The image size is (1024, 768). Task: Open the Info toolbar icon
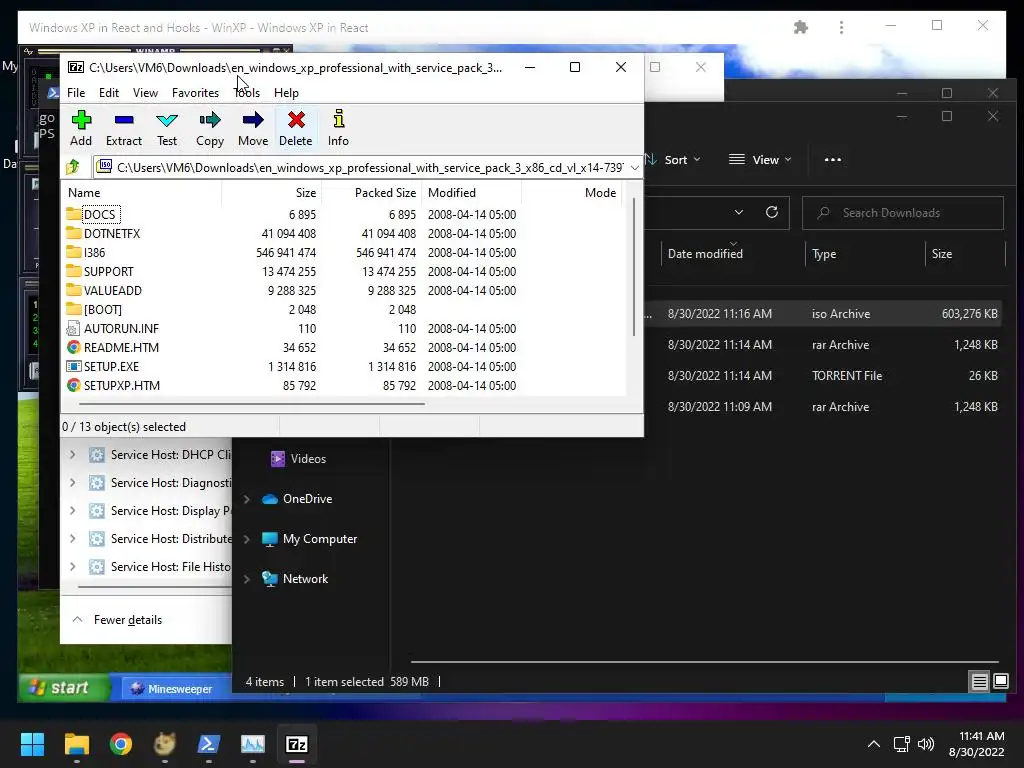pos(338,128)
